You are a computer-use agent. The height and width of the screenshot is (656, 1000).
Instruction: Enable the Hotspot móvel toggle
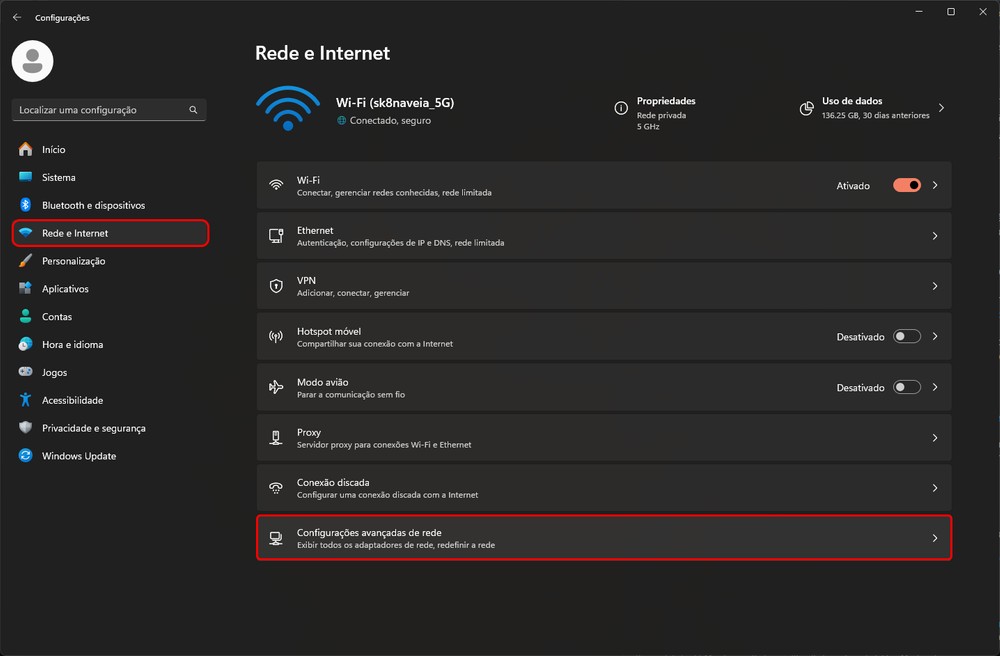point(906,337)
